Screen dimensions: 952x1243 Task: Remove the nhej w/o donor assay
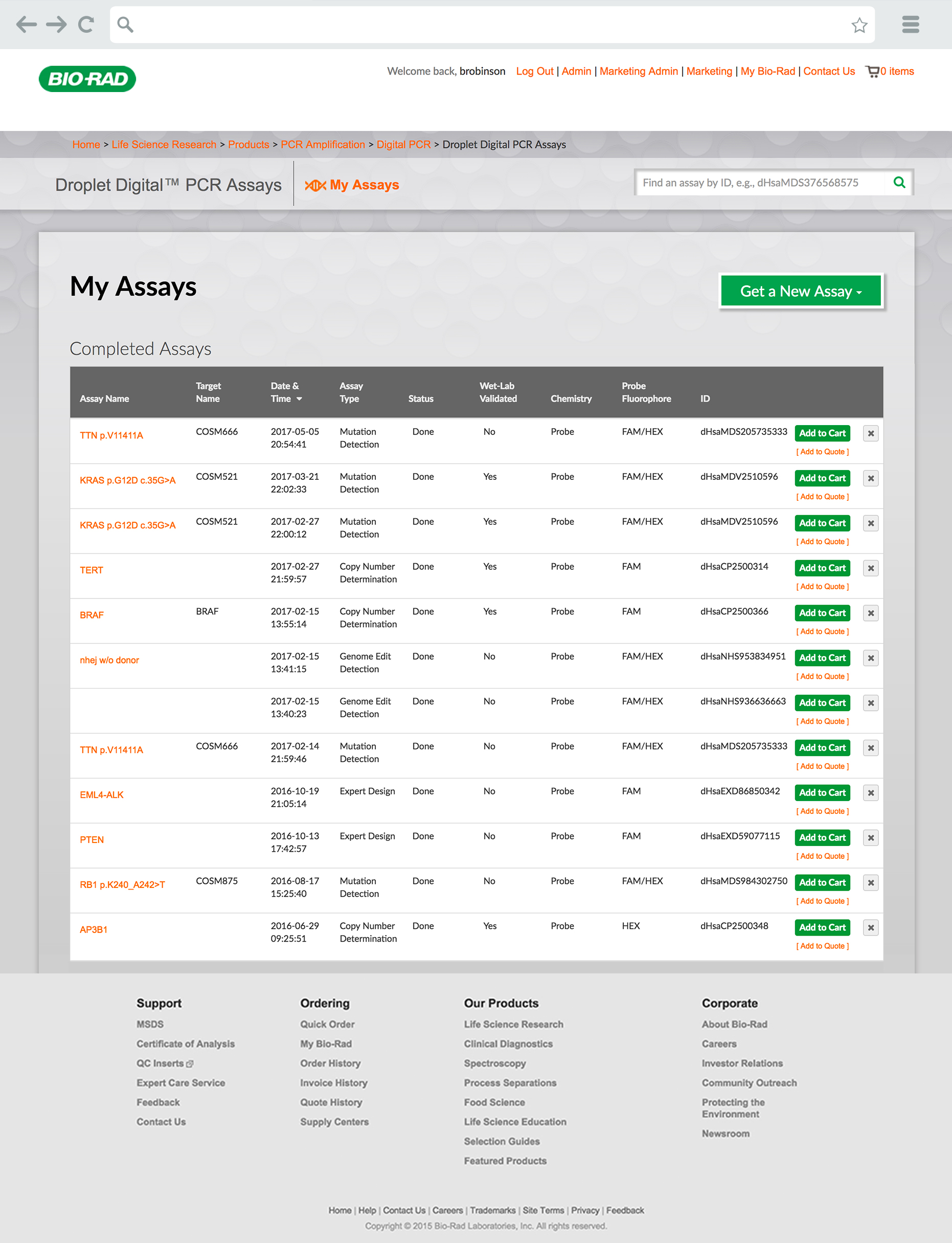(870, 658)
